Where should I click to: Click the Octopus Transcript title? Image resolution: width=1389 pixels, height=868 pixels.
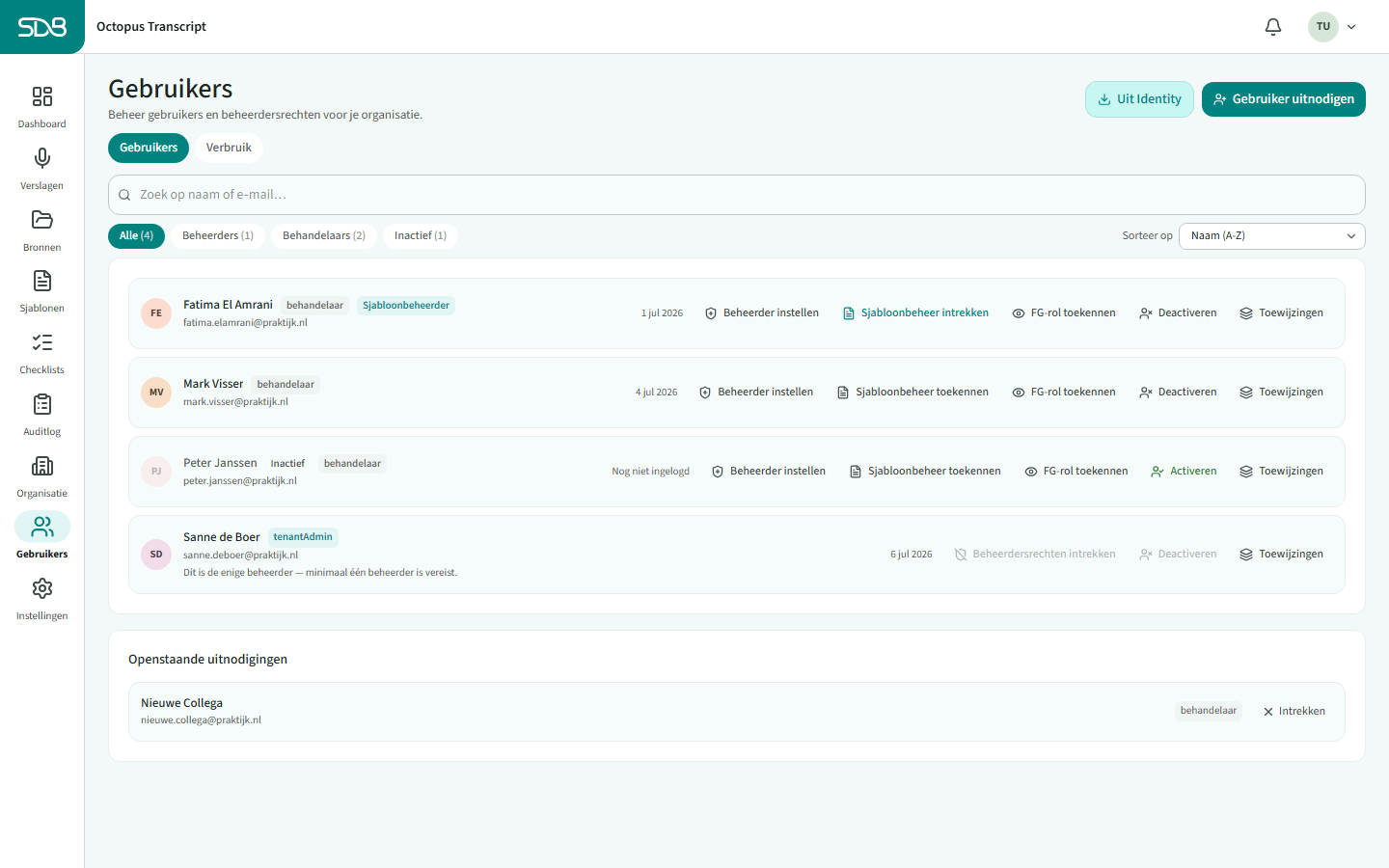[151, 27]
